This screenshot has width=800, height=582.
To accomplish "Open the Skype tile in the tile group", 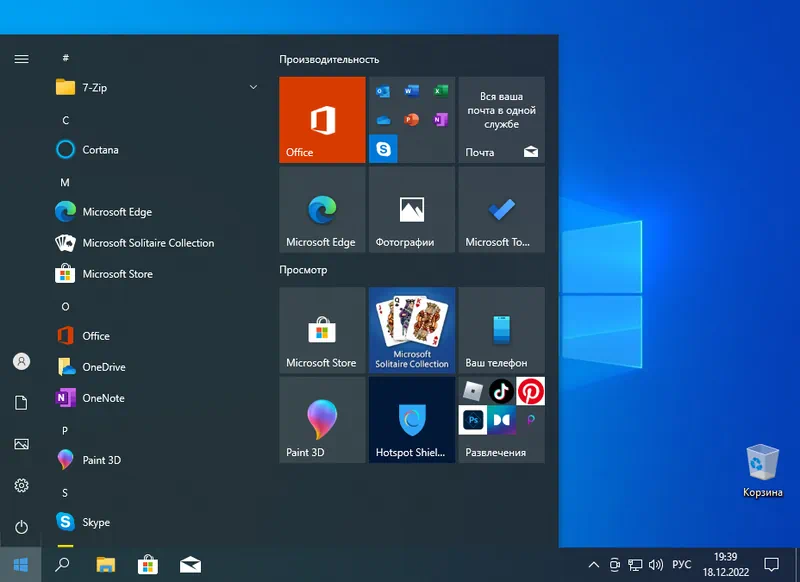I will (383, 149).
